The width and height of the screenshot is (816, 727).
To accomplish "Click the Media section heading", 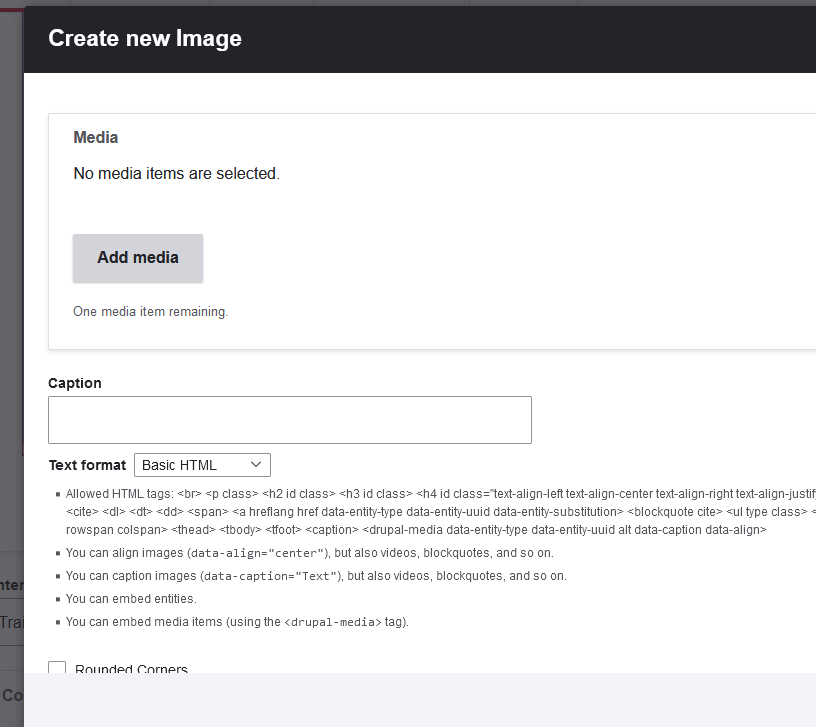I will 95,137.
